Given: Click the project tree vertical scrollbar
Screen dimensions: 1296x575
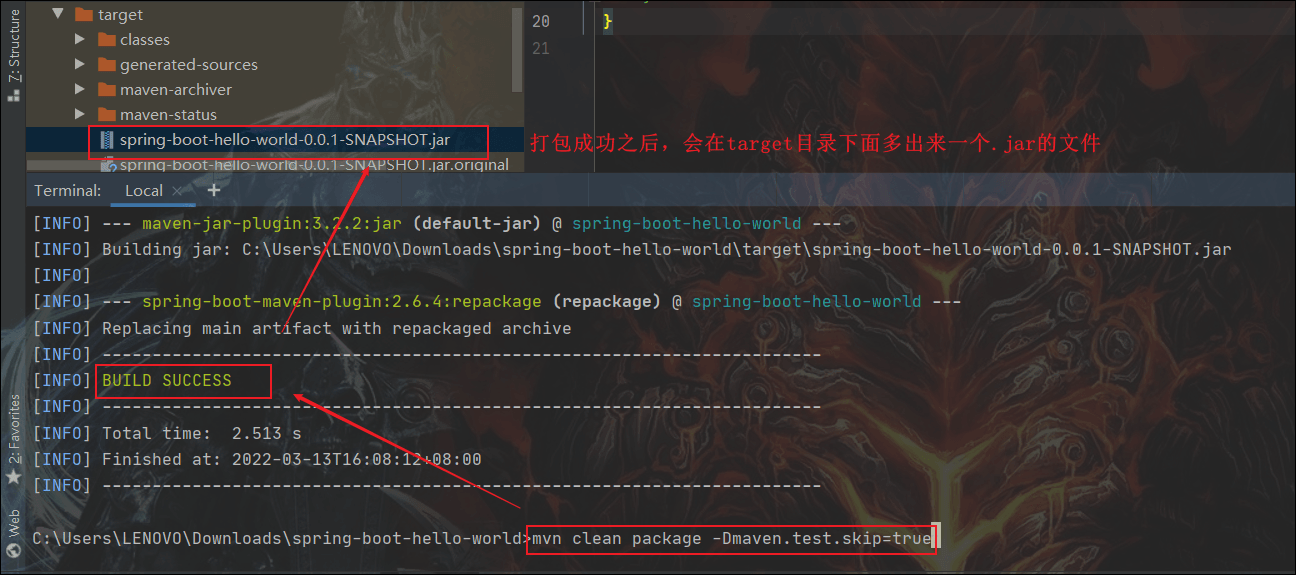Looking at the screenshot, I should [x=517, y=50].
